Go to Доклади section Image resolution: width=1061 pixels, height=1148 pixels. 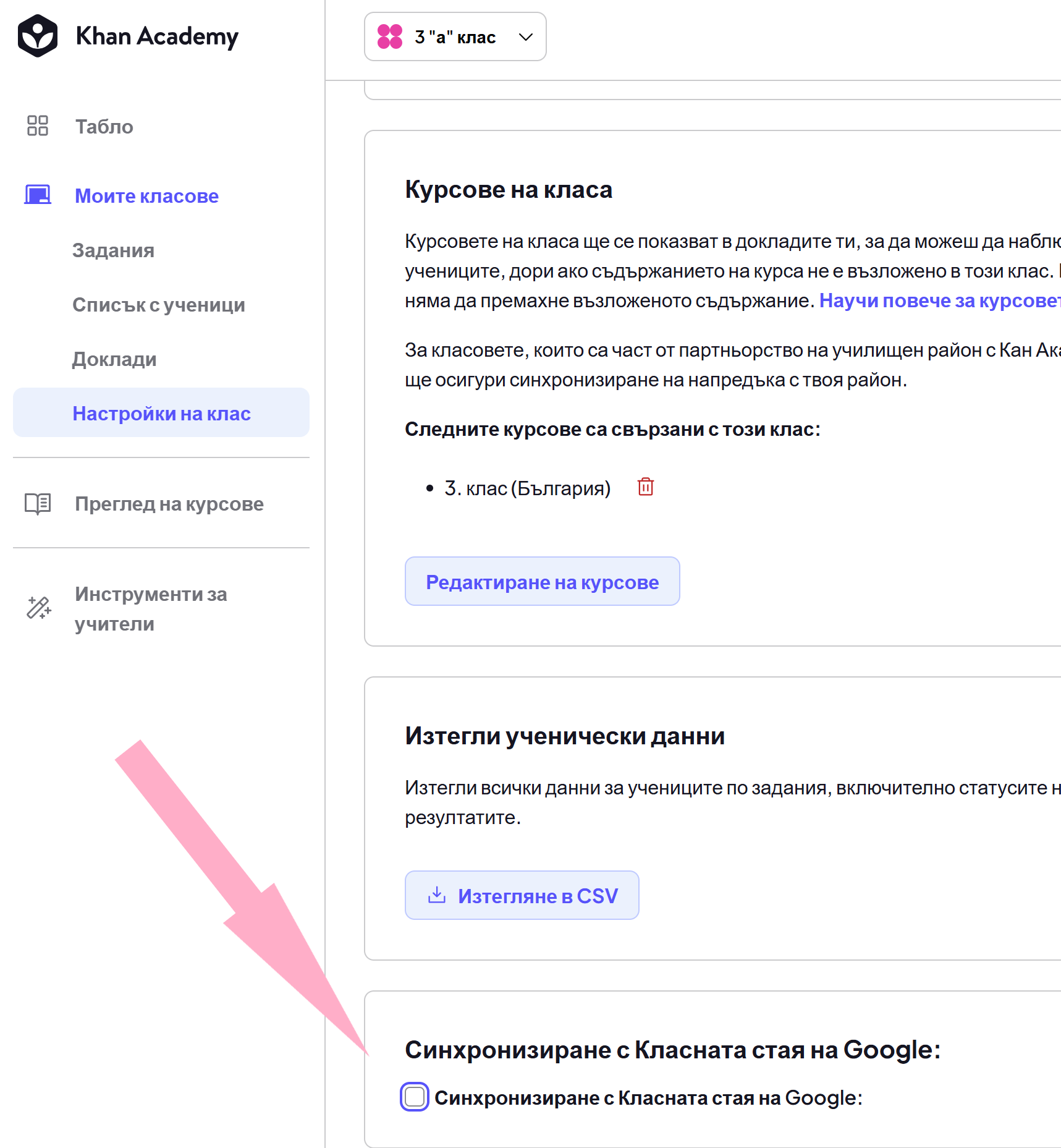click(114, 359)
